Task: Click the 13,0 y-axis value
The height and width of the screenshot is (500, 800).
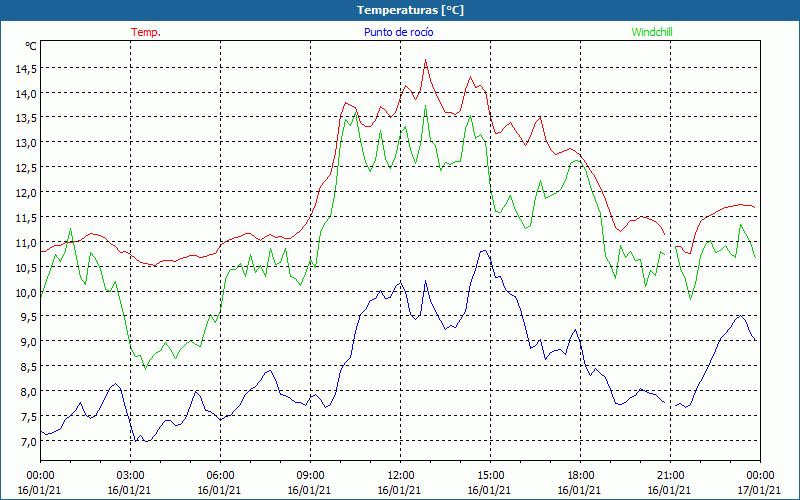Action: (x=26, y=143)
